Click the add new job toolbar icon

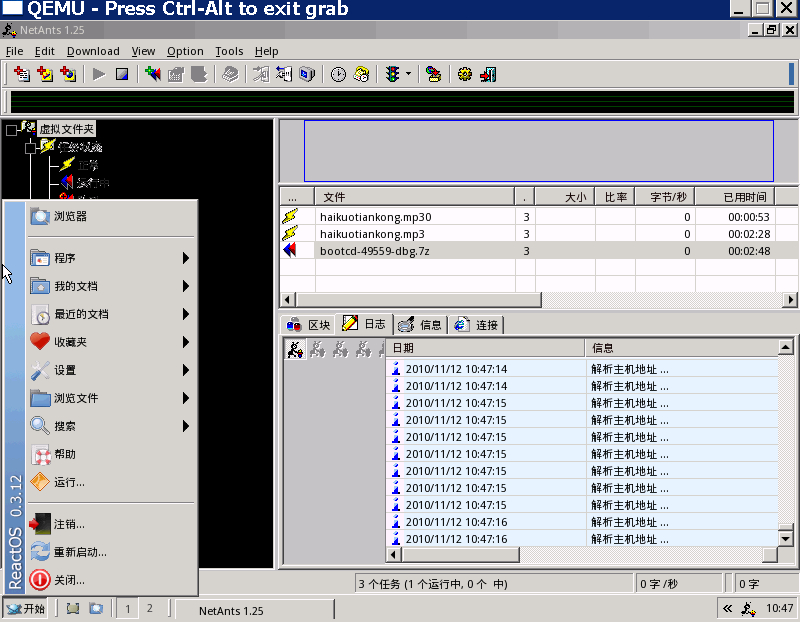pos(22,74)
